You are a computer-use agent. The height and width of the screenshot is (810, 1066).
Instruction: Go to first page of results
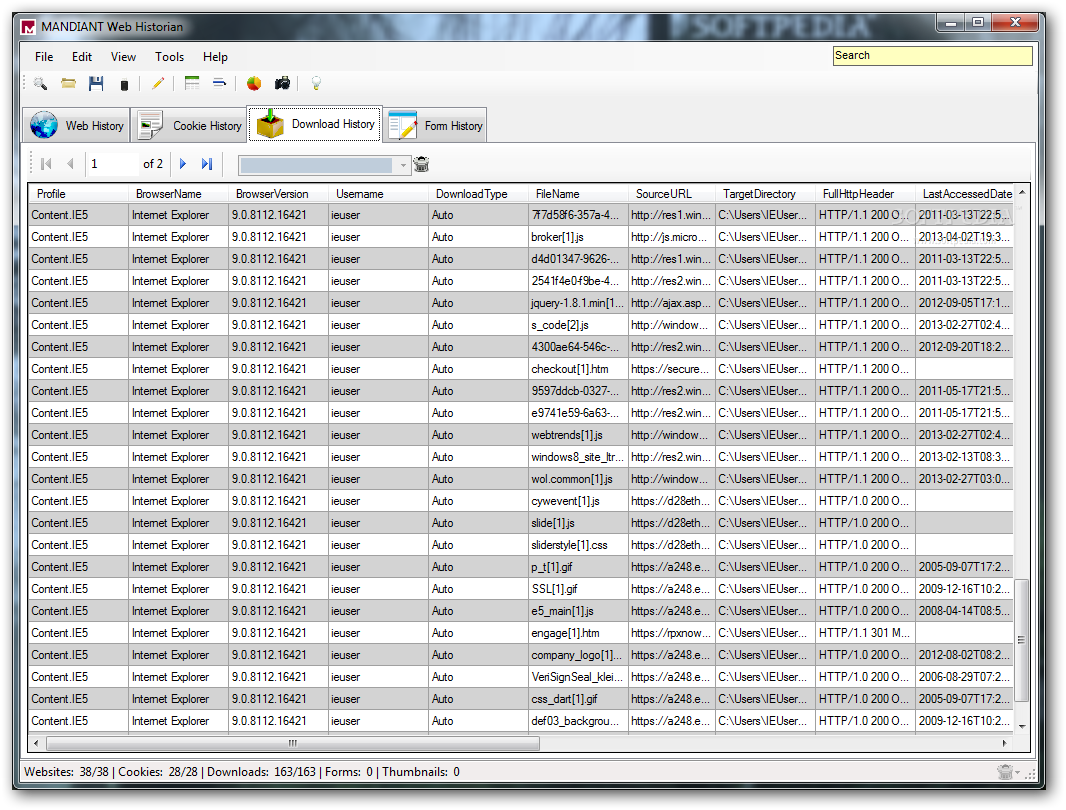pos(46,164)
